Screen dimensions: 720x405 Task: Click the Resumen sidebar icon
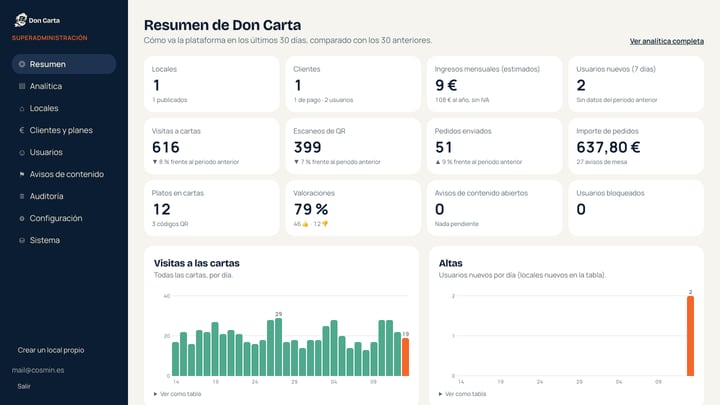22,64
